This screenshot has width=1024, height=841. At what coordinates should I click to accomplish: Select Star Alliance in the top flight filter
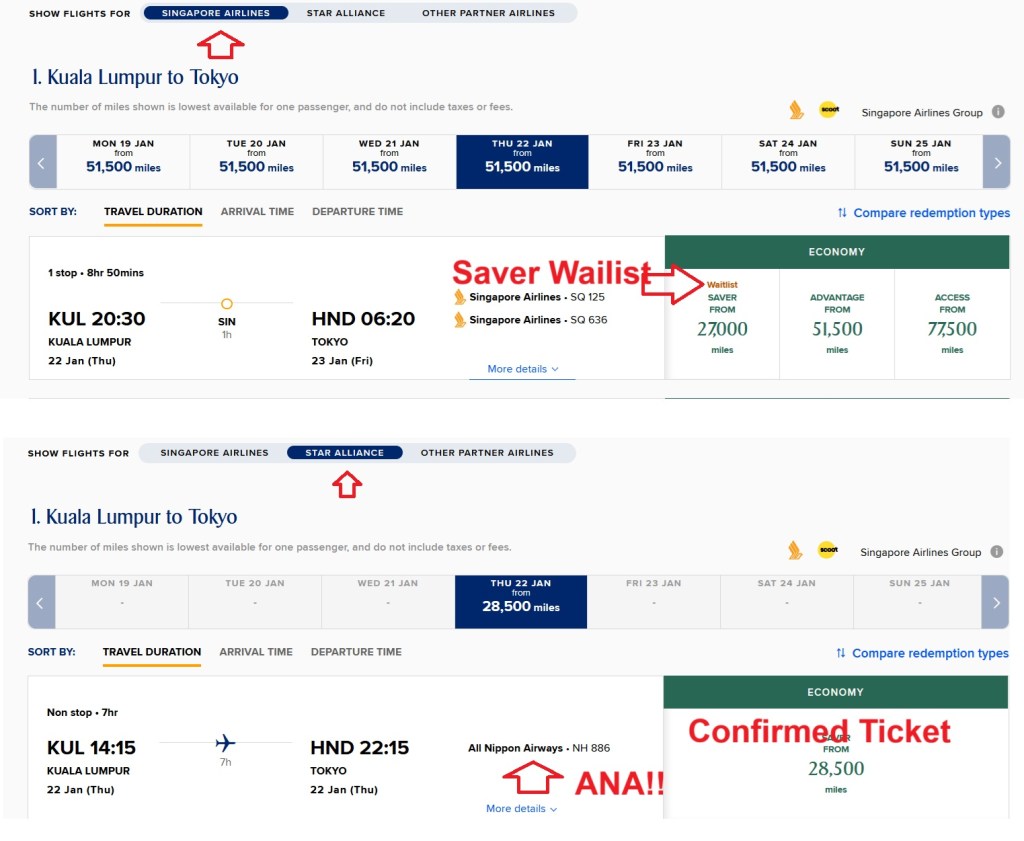(x=345, y=13)
